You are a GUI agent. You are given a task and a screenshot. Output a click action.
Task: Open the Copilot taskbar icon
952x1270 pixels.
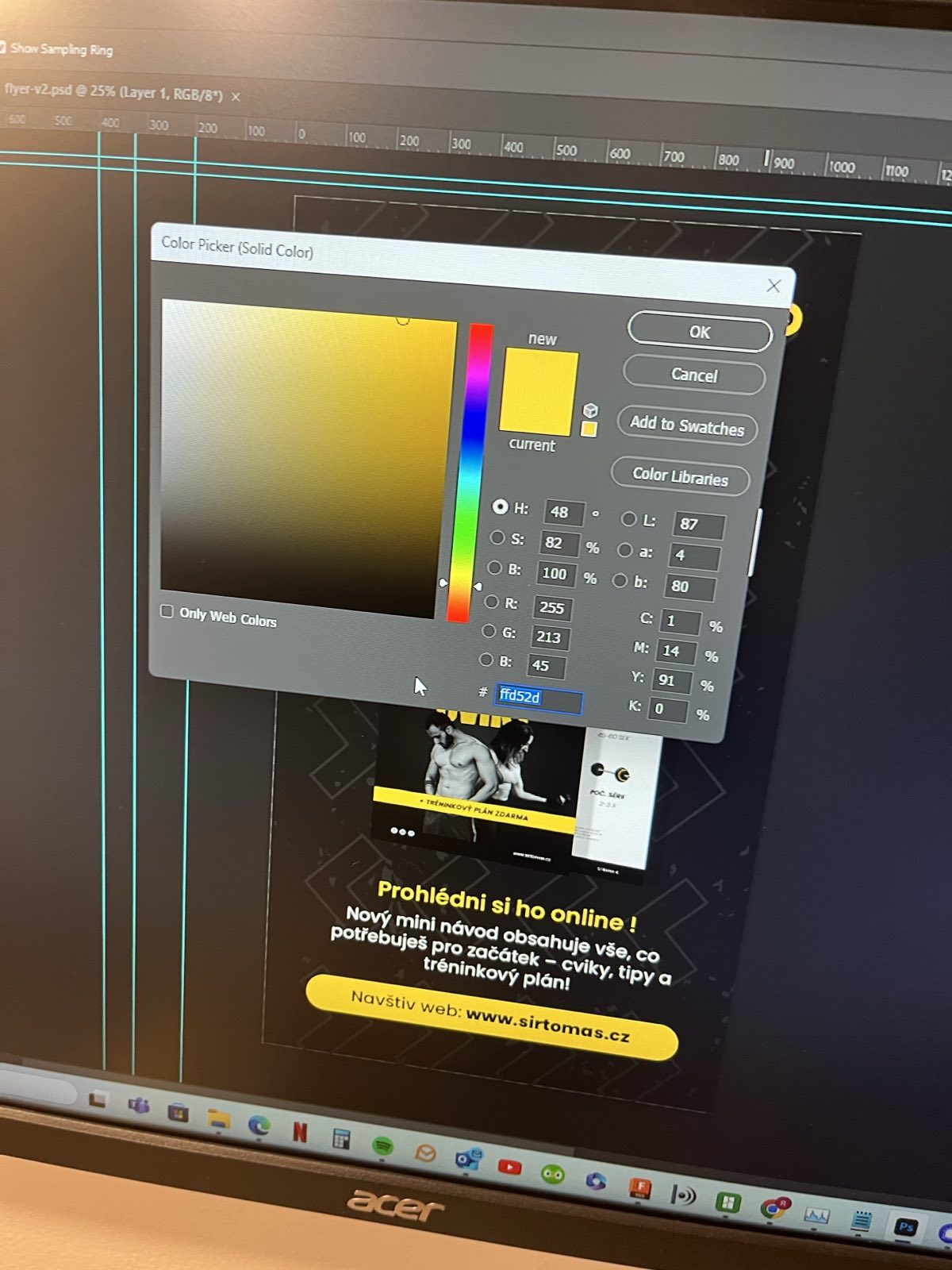coord(595,1181)
